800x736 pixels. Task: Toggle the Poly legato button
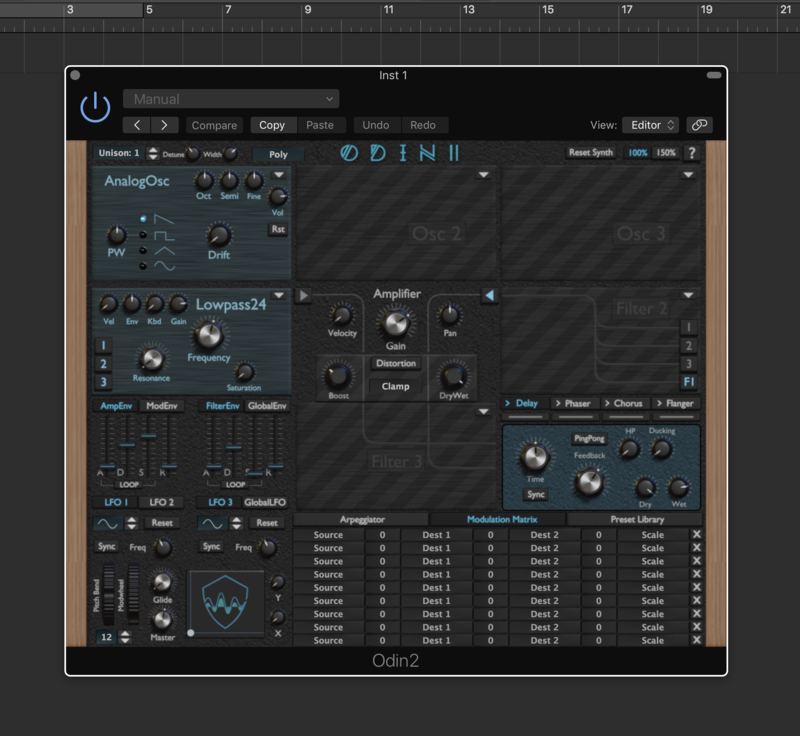coord(278,154)
